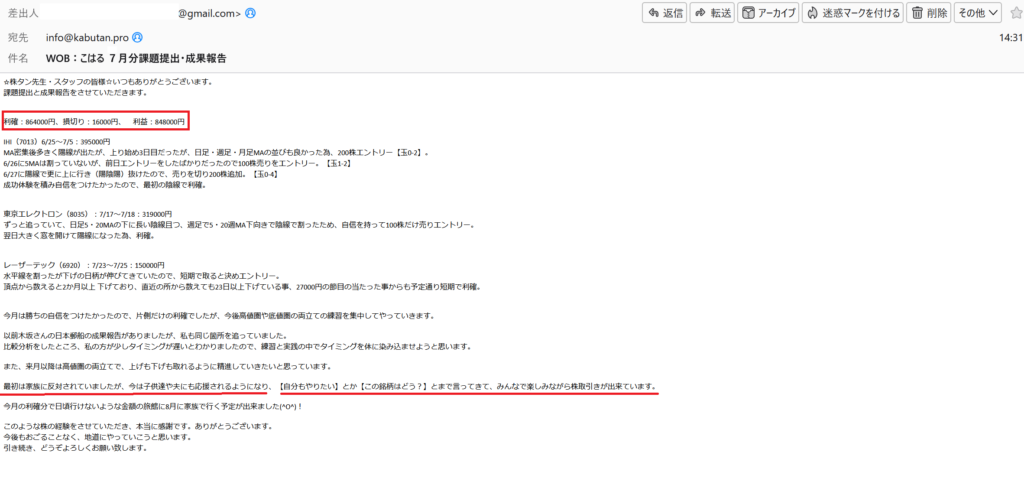Image resolution: width=1024 pixels, height=488 pixels.
Task: Click line 成功体験を積み自信をつけたかったので
Action: [x=104, y=185]
